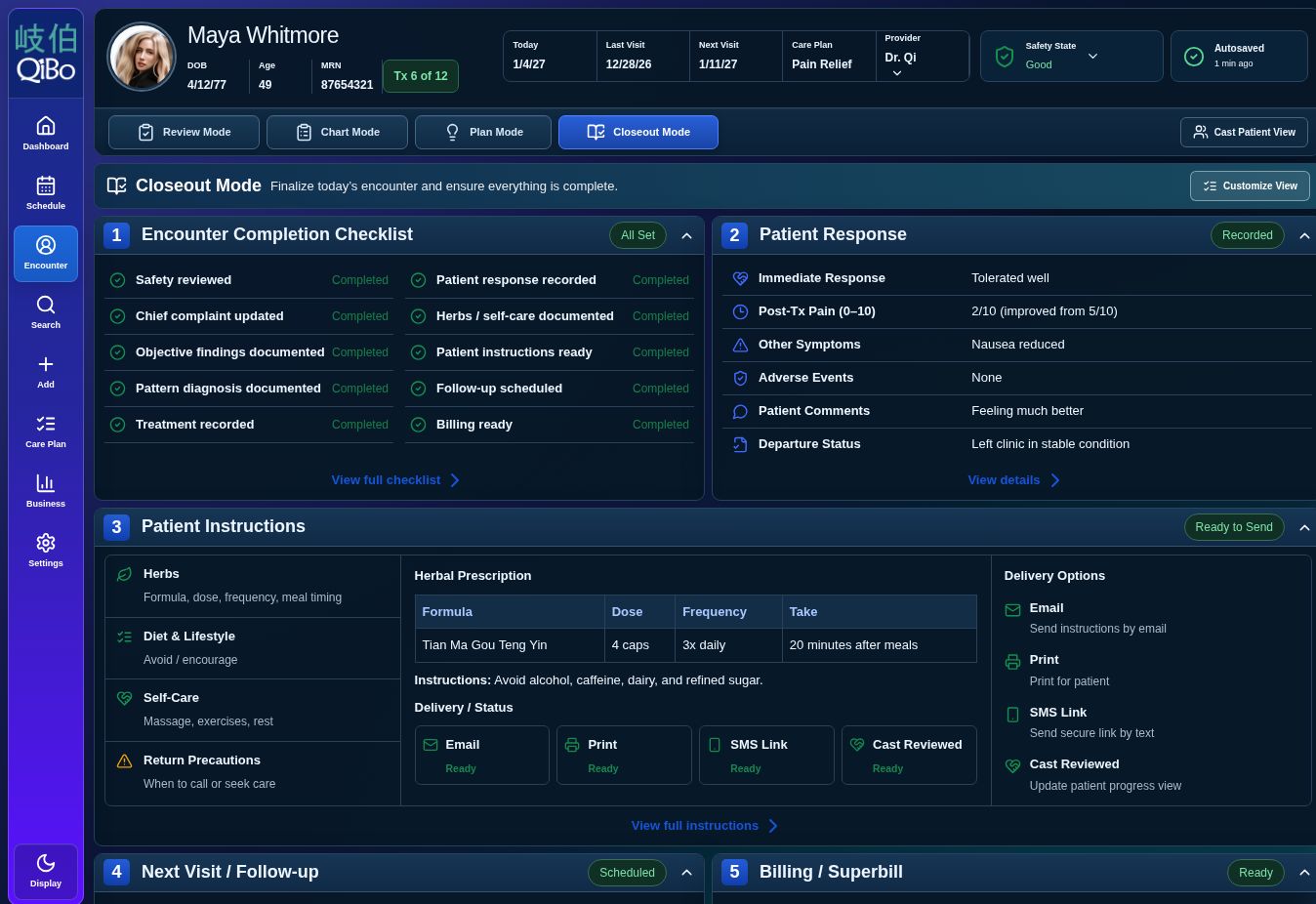Go to Schedule in the sidebar
Screen dimensions: 1316x904
point(46,193)
